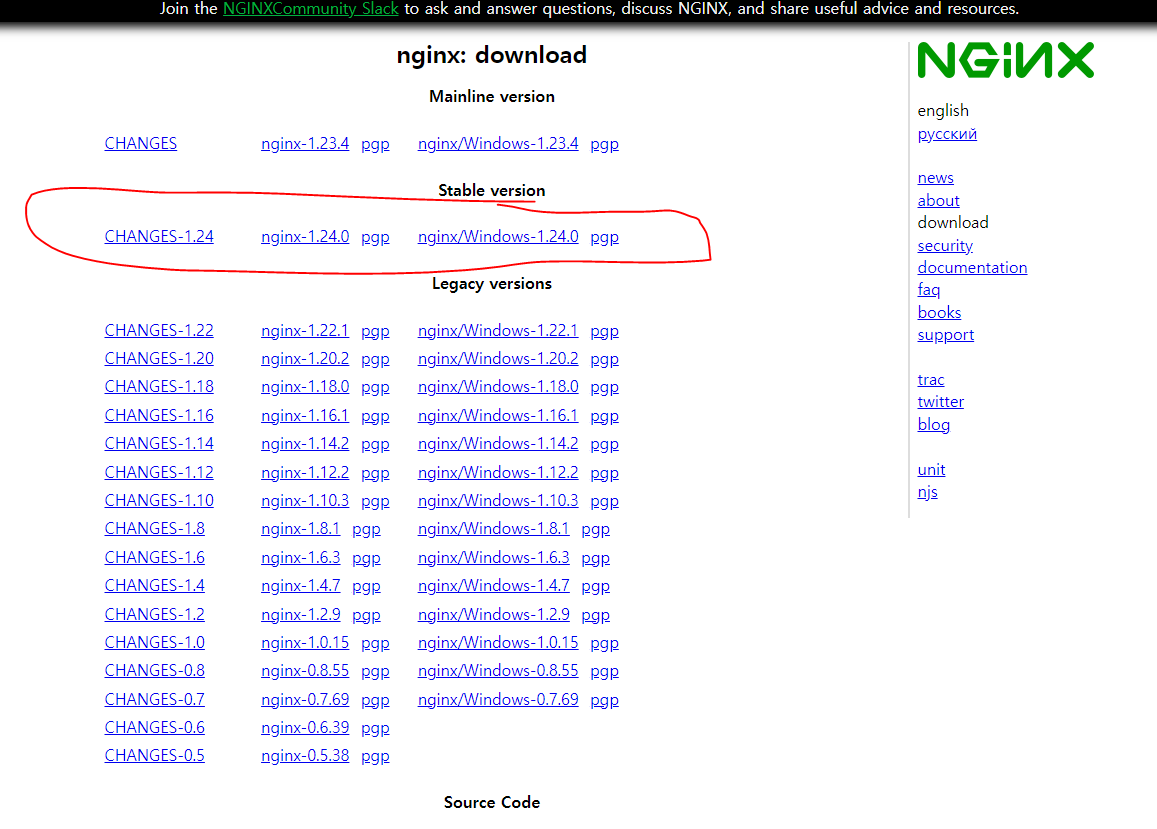Open the books page

click(939, 312)
